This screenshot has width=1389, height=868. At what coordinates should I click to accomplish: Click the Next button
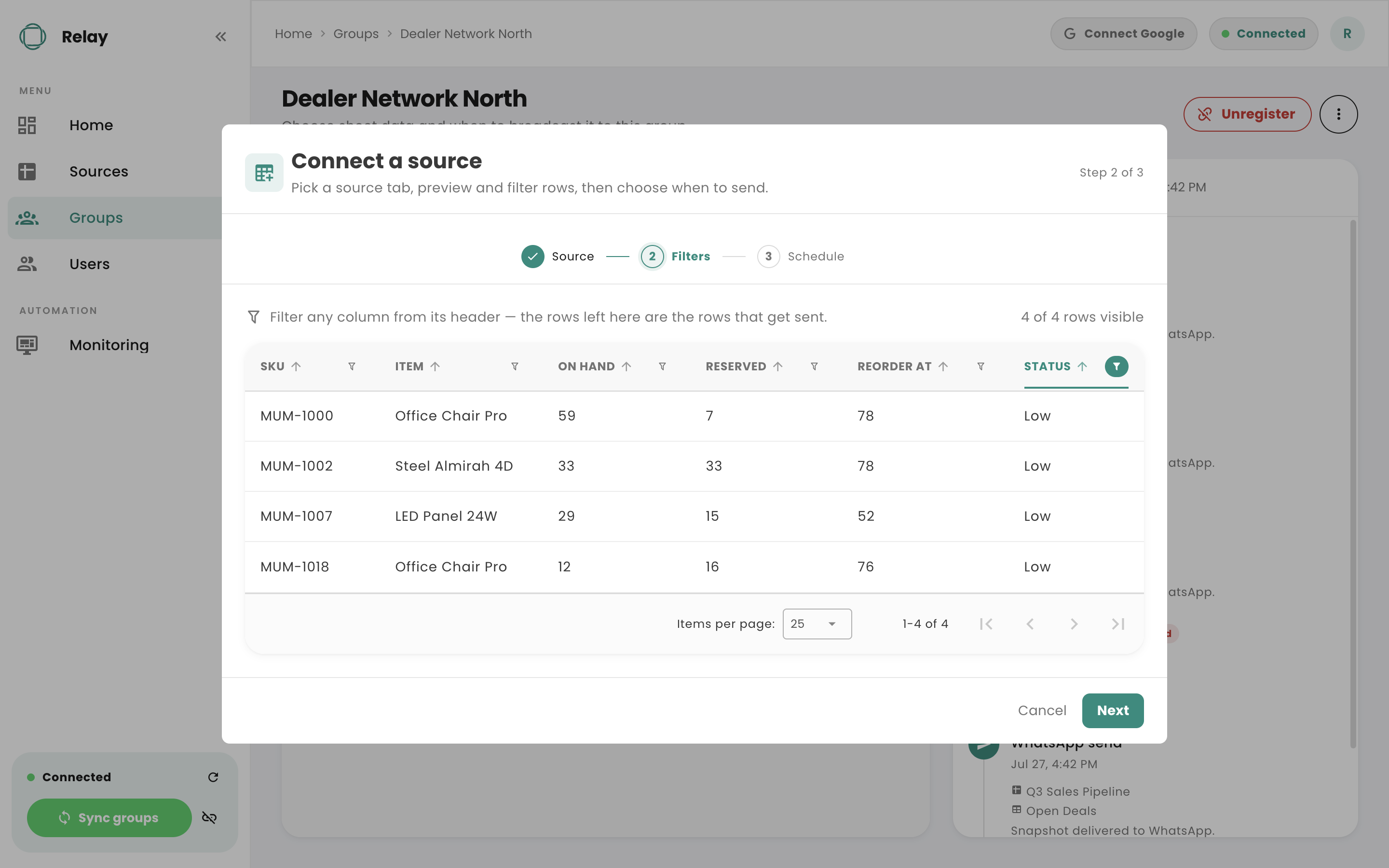[x=1112, y=710]
